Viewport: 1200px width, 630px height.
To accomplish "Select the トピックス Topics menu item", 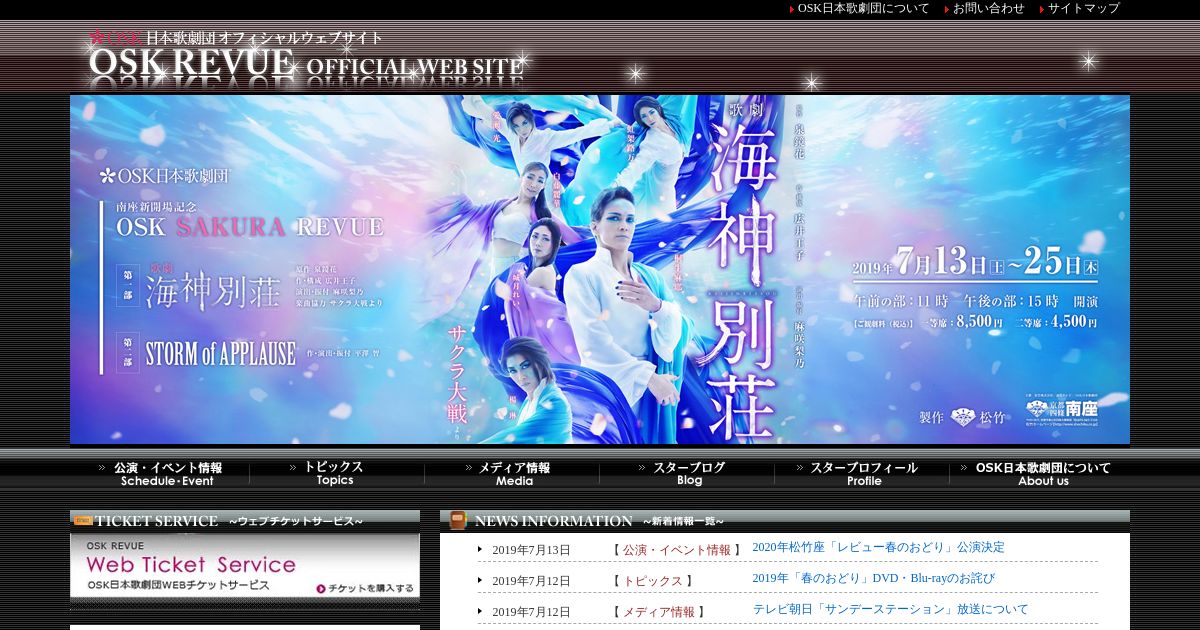I will pos(335,474).
